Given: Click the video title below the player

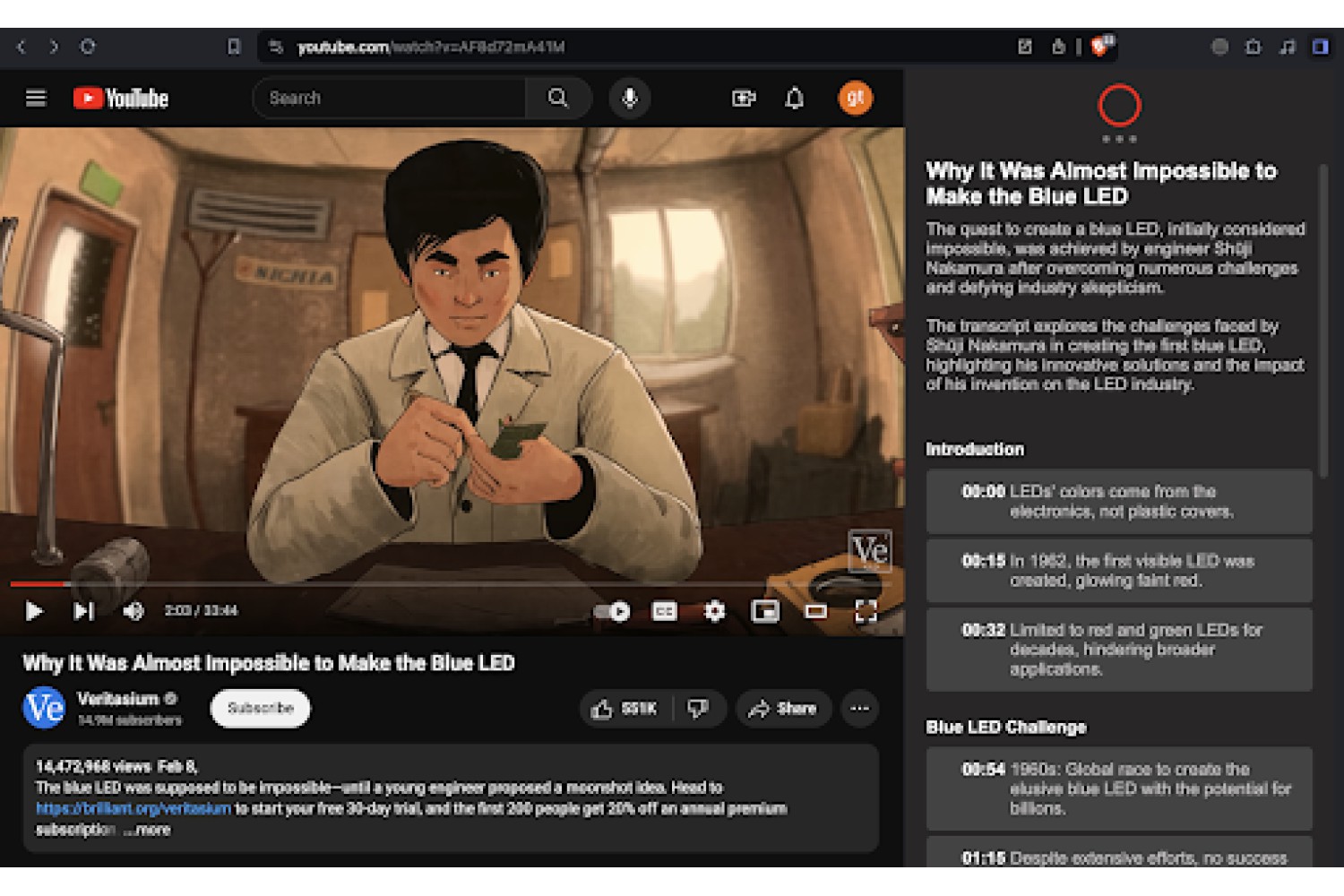Looking at the screenshot, I should click(x=269, y=663).
